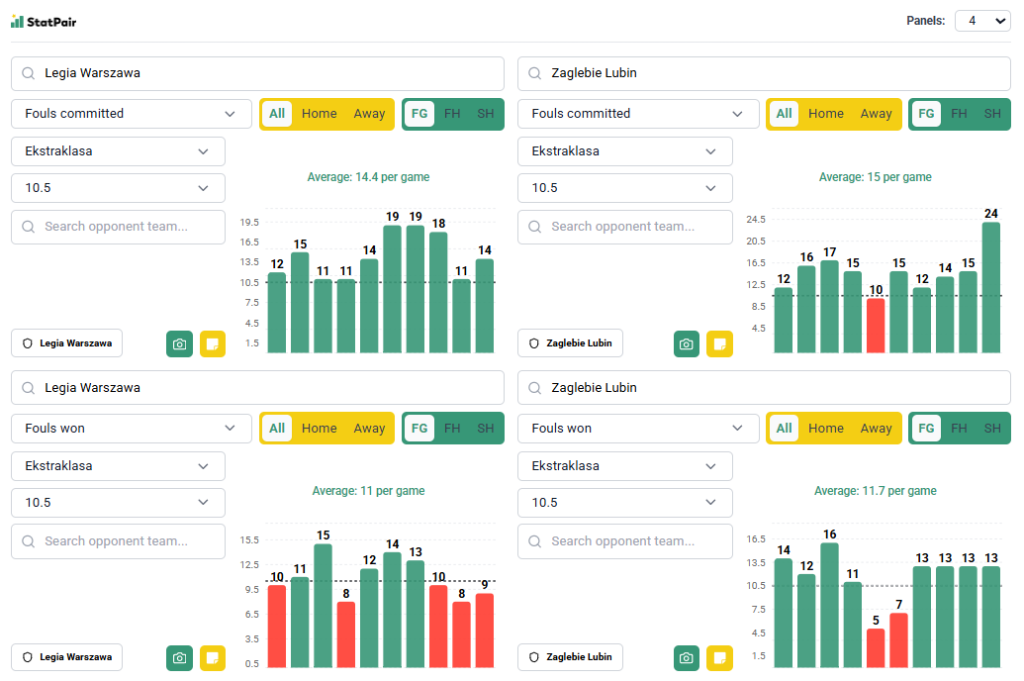The image size is (1024, 681).
Task: Click the opponent team search field in Legia Fouls won panel
Action: [118, 541]
